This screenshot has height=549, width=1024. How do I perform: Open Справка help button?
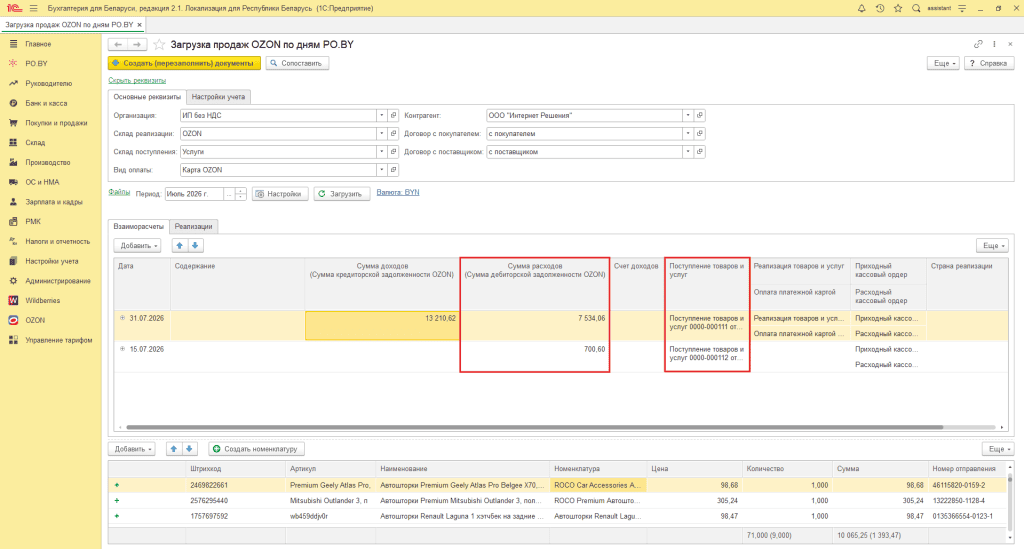pyautogui.click(x=989, y=63)
